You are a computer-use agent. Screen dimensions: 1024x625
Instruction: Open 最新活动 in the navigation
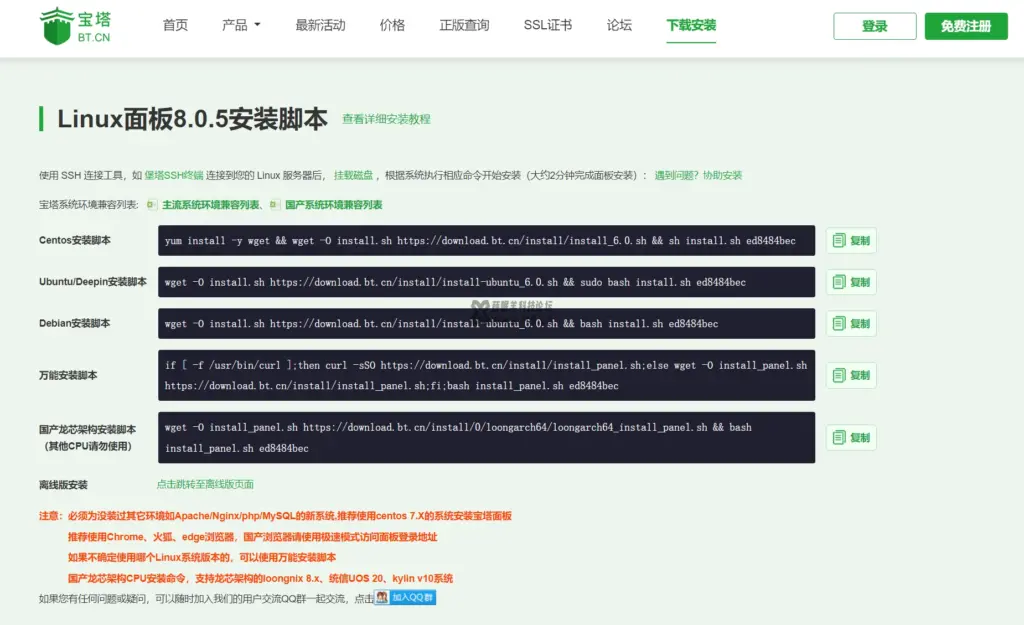pyautogui.click(x=320, y=25)
